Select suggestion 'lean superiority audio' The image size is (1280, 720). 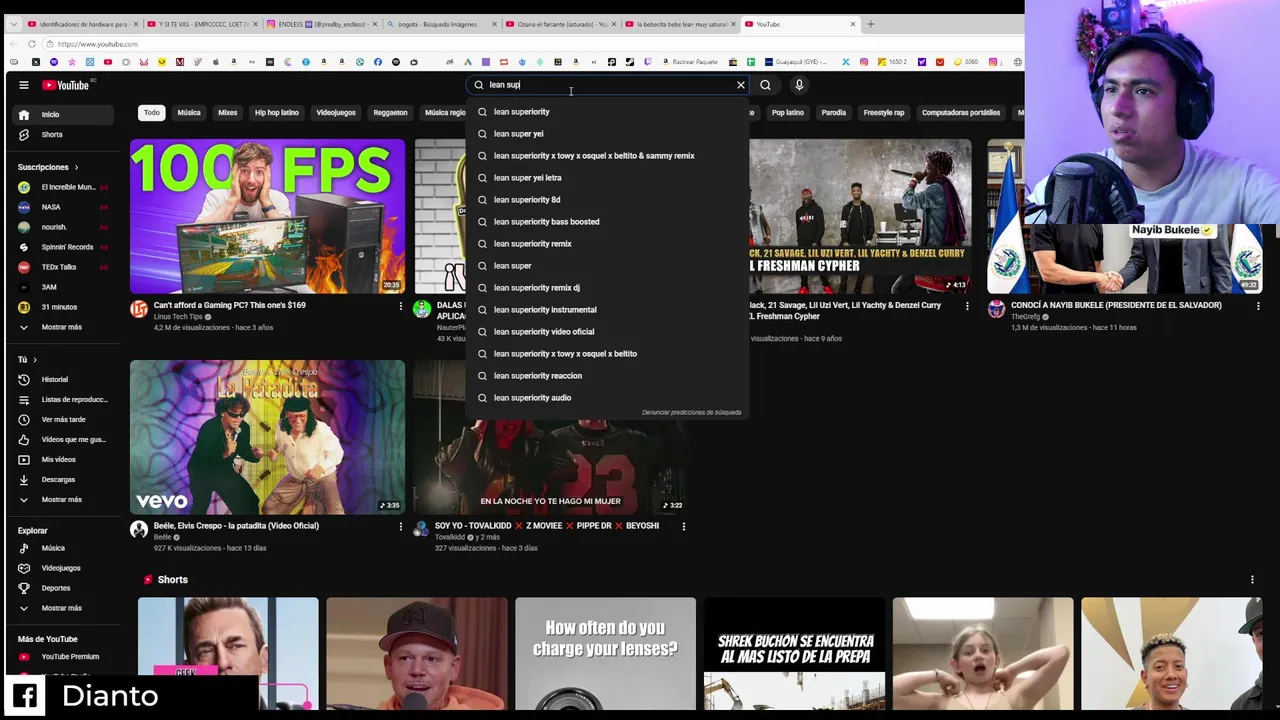point(607,398)
